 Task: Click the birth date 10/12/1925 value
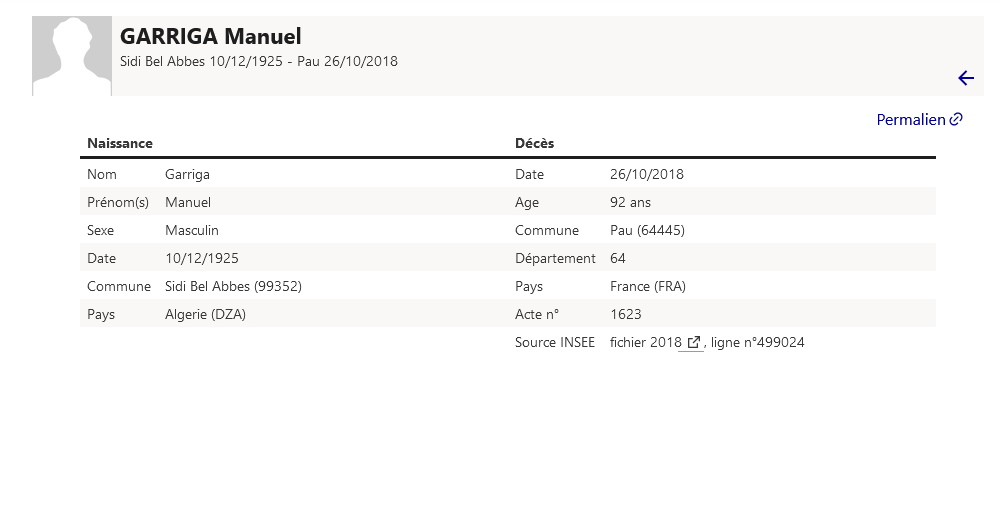[202, 258]
